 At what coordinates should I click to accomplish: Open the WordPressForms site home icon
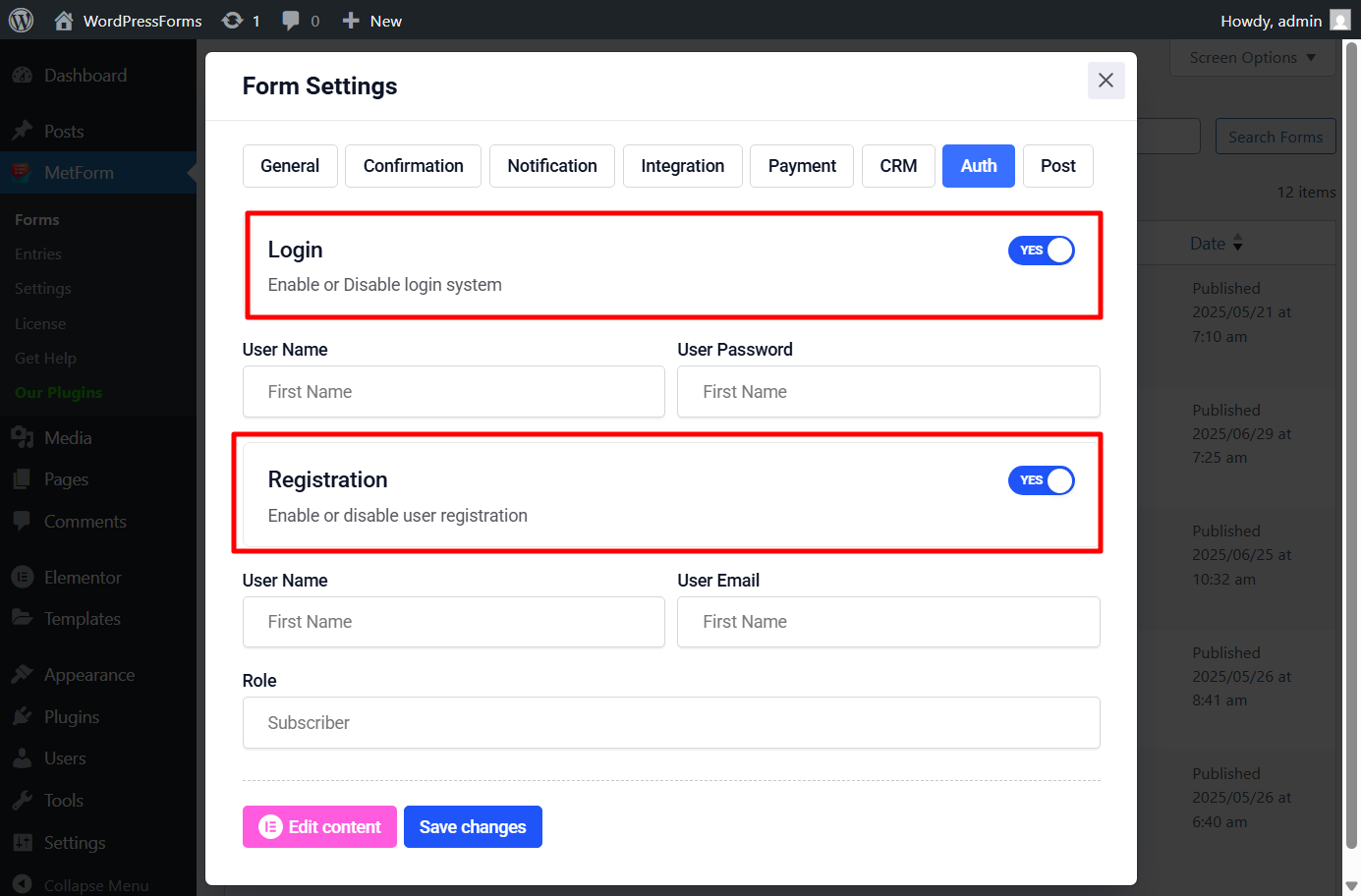click(64, 21)
